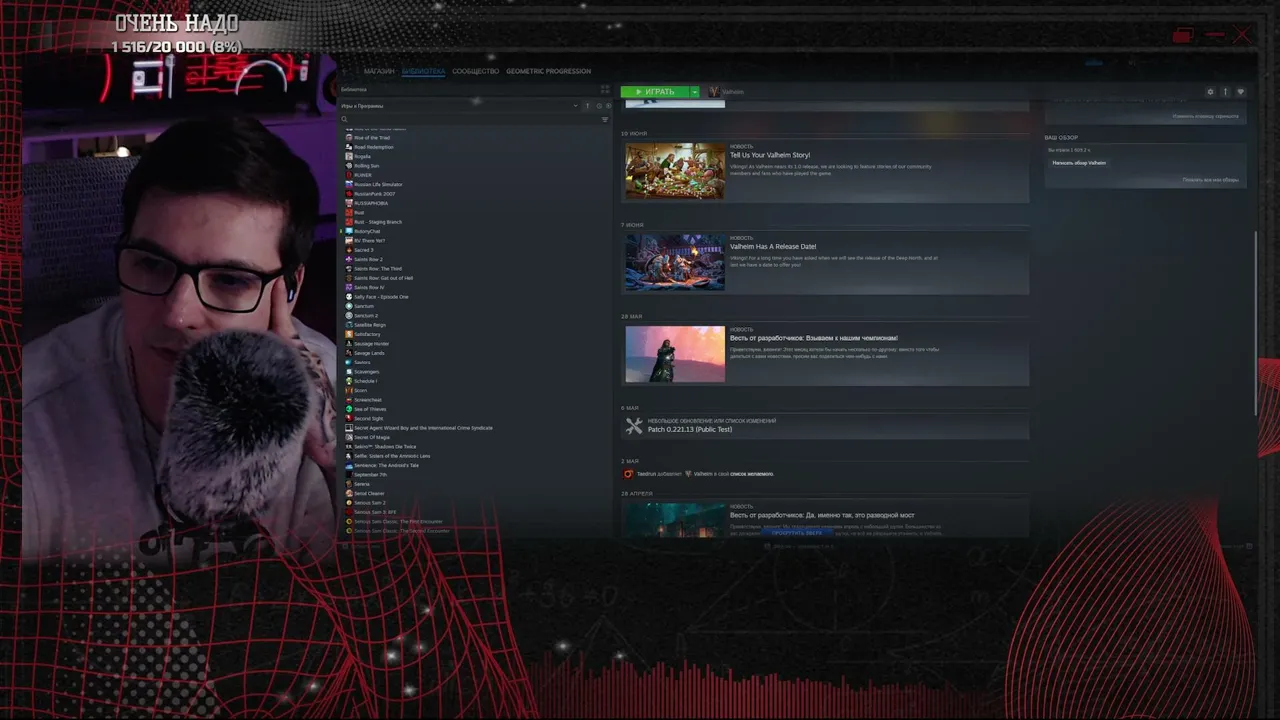
Task: Click the green ИГРАТЬ button
Action: pyautogui.click(x=655, y=92)
